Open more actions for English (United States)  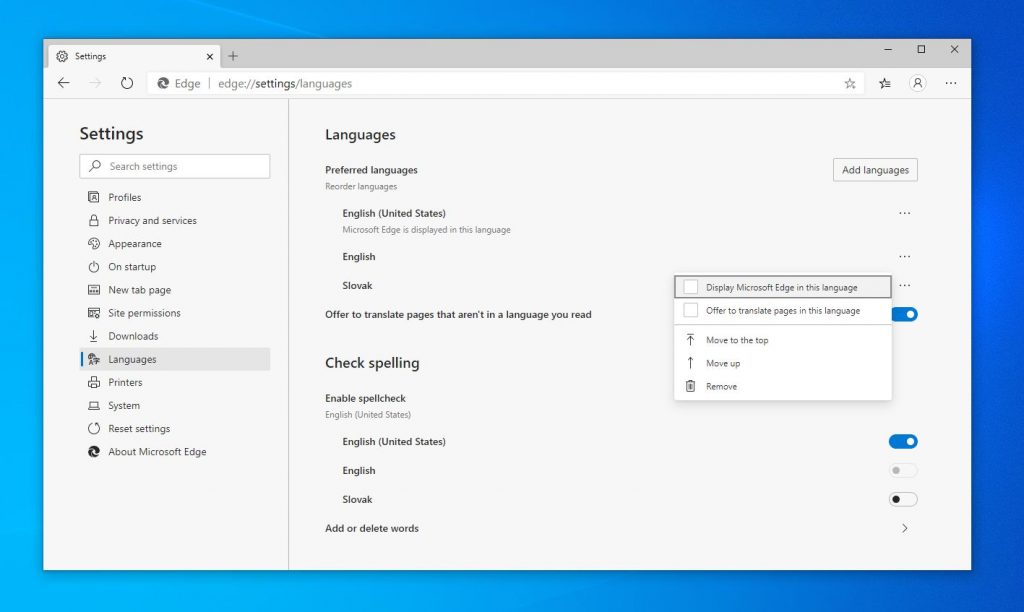tap(904, 214)
